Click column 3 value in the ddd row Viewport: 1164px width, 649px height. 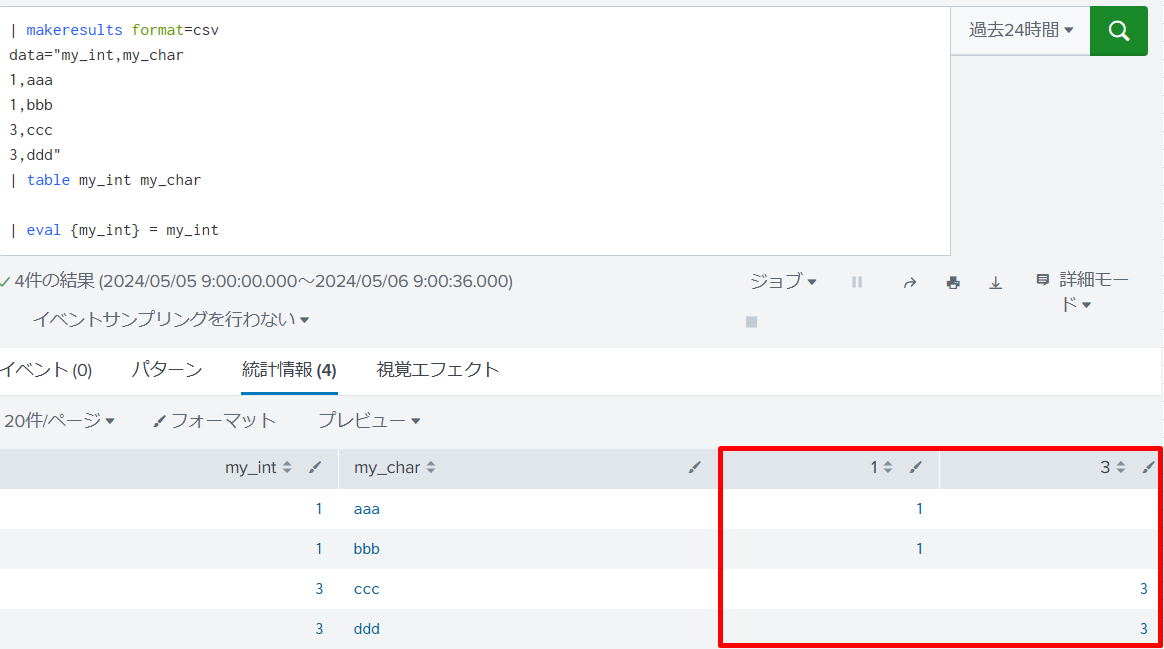[x=1144, y=630]
